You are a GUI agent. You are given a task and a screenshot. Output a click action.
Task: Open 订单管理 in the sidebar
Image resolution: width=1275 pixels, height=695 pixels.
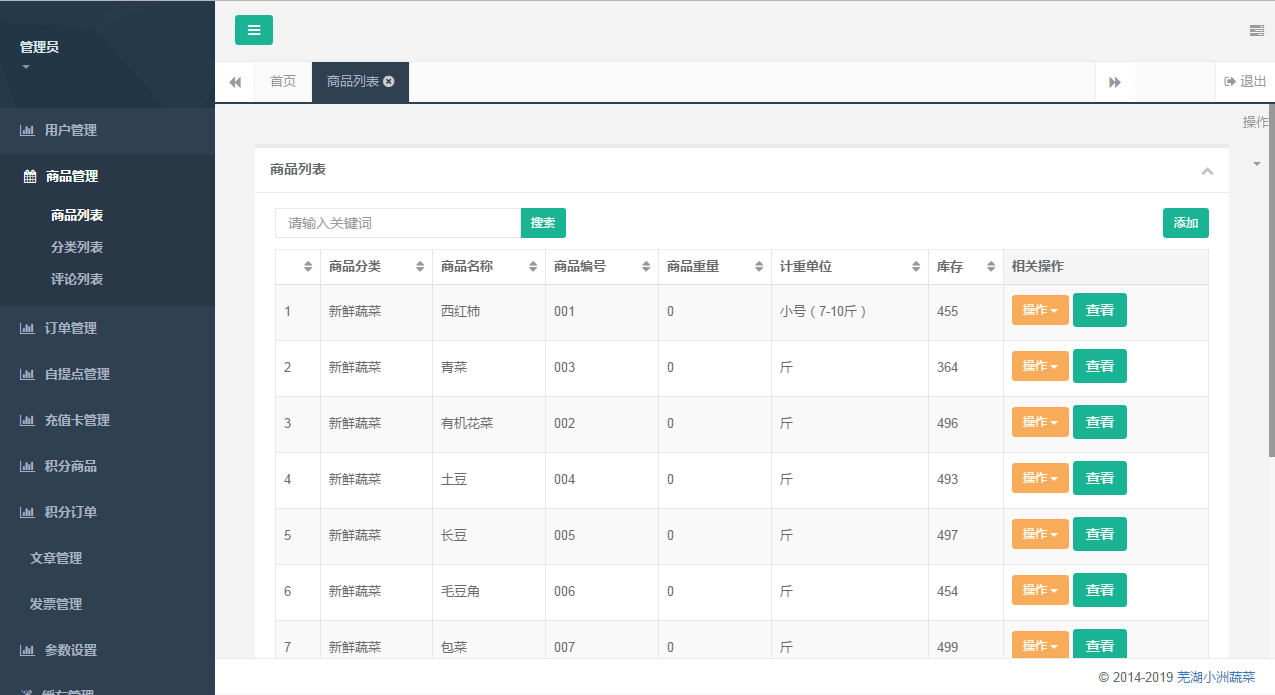tap(70, 328)
